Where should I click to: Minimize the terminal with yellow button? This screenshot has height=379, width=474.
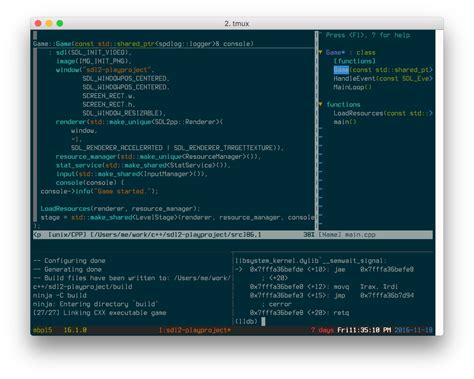(x=49, y=23)
